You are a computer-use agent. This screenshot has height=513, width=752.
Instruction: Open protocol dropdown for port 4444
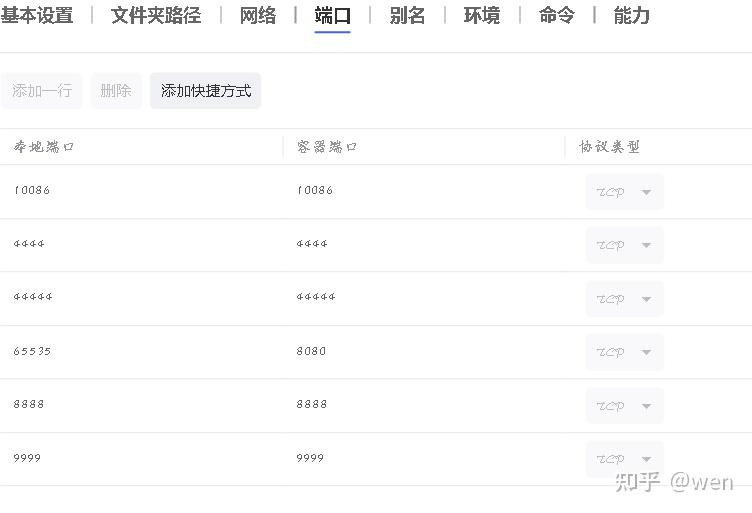624,245
